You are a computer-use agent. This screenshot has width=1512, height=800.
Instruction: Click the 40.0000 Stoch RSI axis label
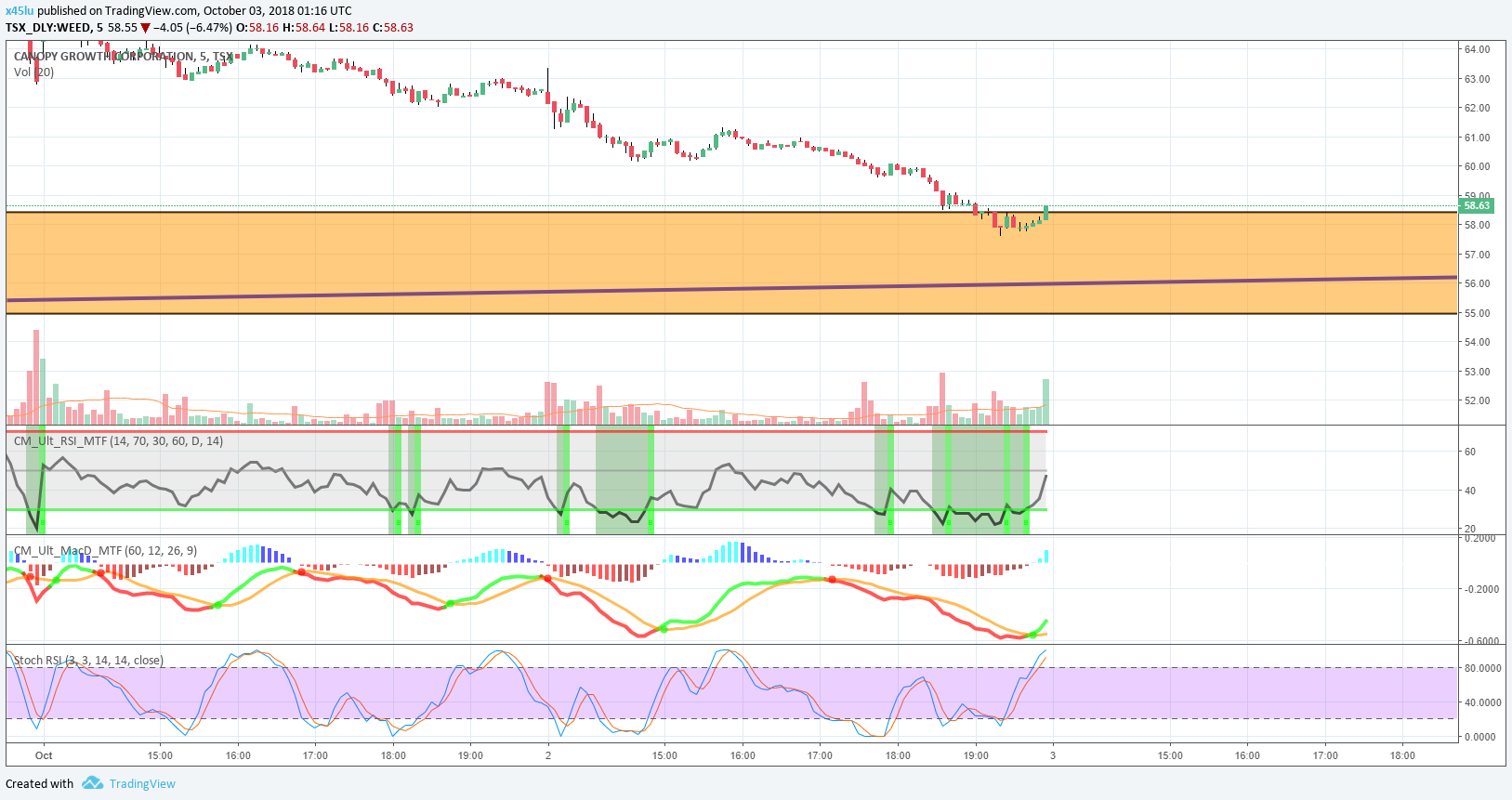pos(1482,702)
